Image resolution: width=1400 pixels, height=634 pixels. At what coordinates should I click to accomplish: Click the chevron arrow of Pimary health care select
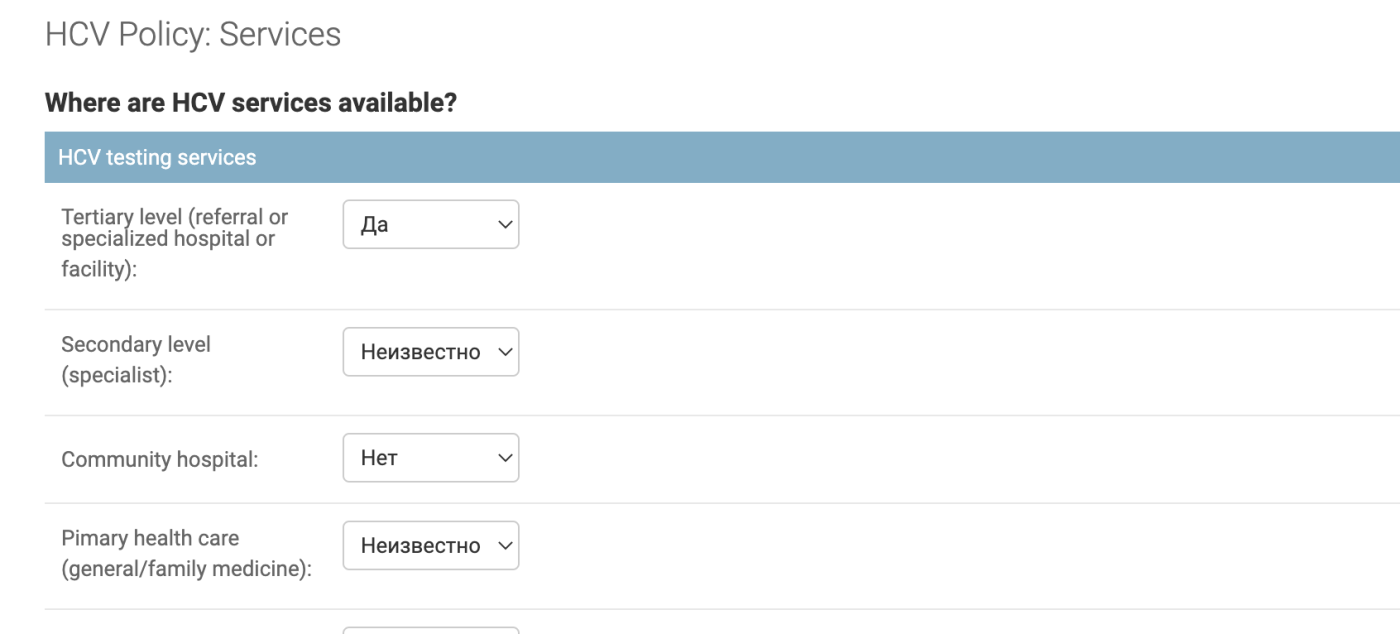pyautogui.click(x=504, y=546)
